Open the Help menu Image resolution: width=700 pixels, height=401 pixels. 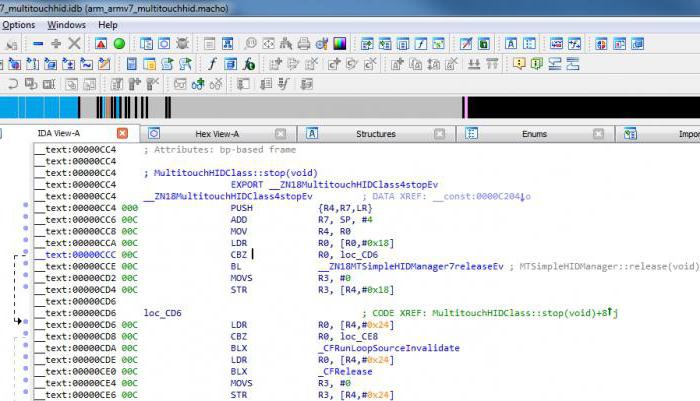[108, 24]
